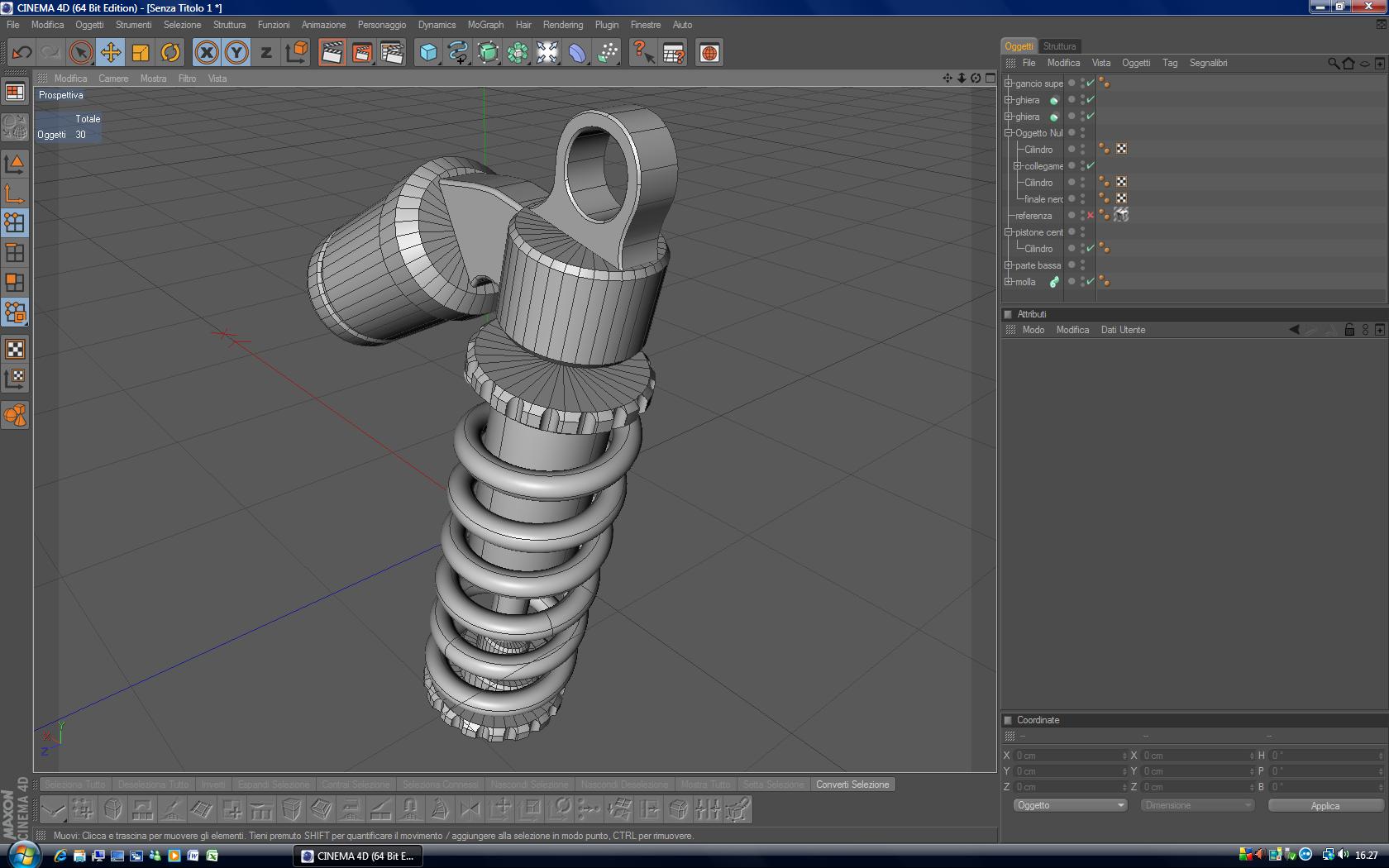Select the Move tool
Screen dimensions: 1389x868
110,53
